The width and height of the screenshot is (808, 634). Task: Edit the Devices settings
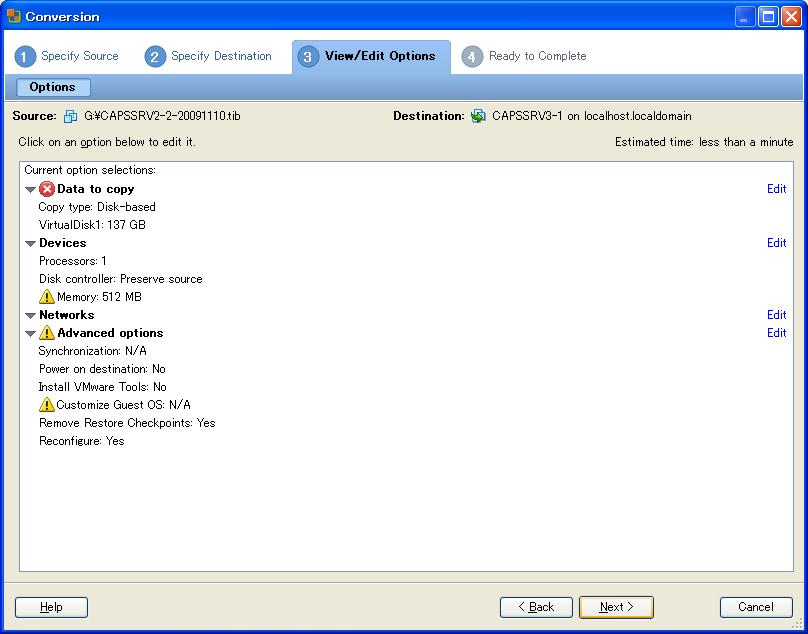pyautogui.click(x=777, y=243)
